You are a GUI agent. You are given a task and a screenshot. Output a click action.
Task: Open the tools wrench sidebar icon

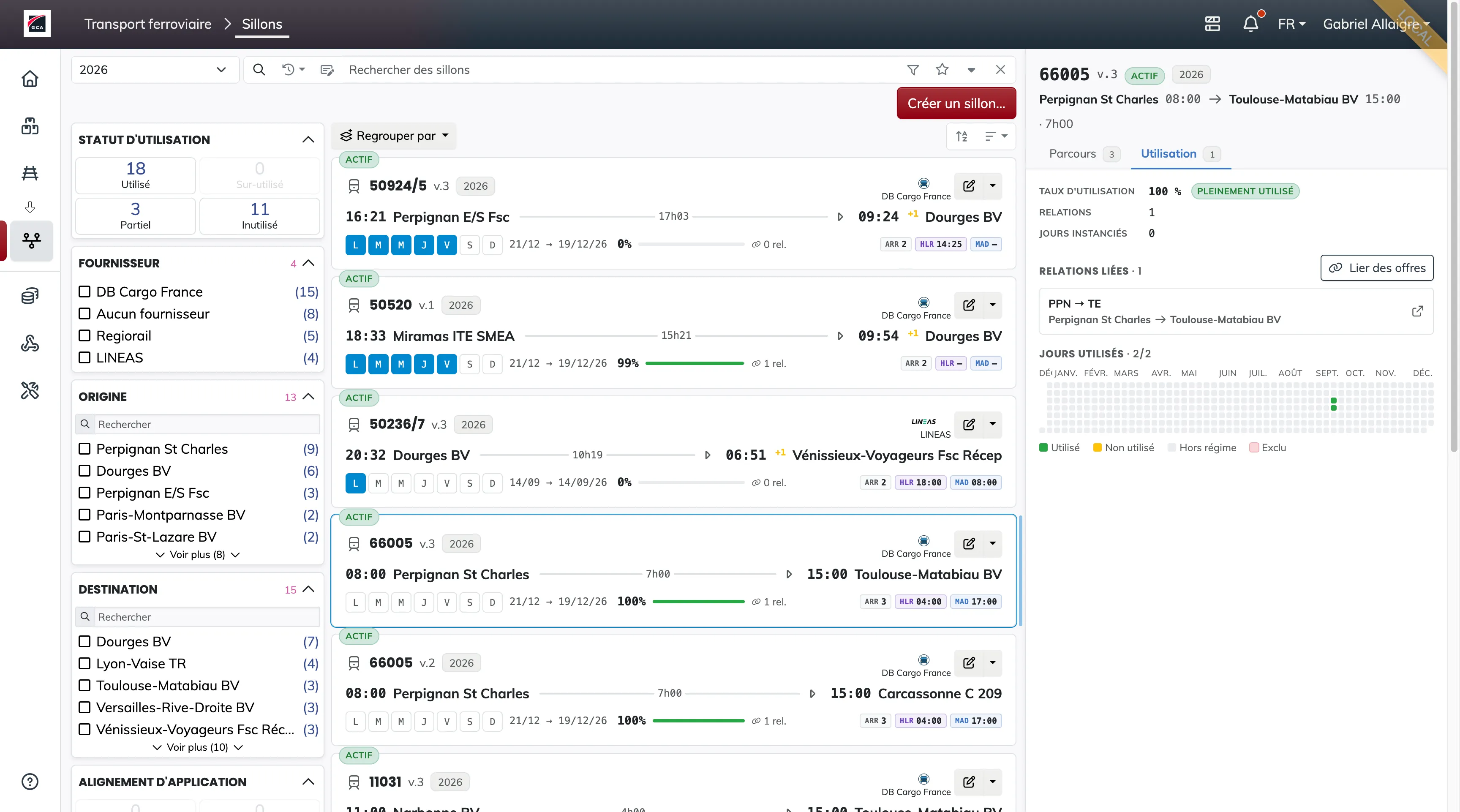(30, 390)
